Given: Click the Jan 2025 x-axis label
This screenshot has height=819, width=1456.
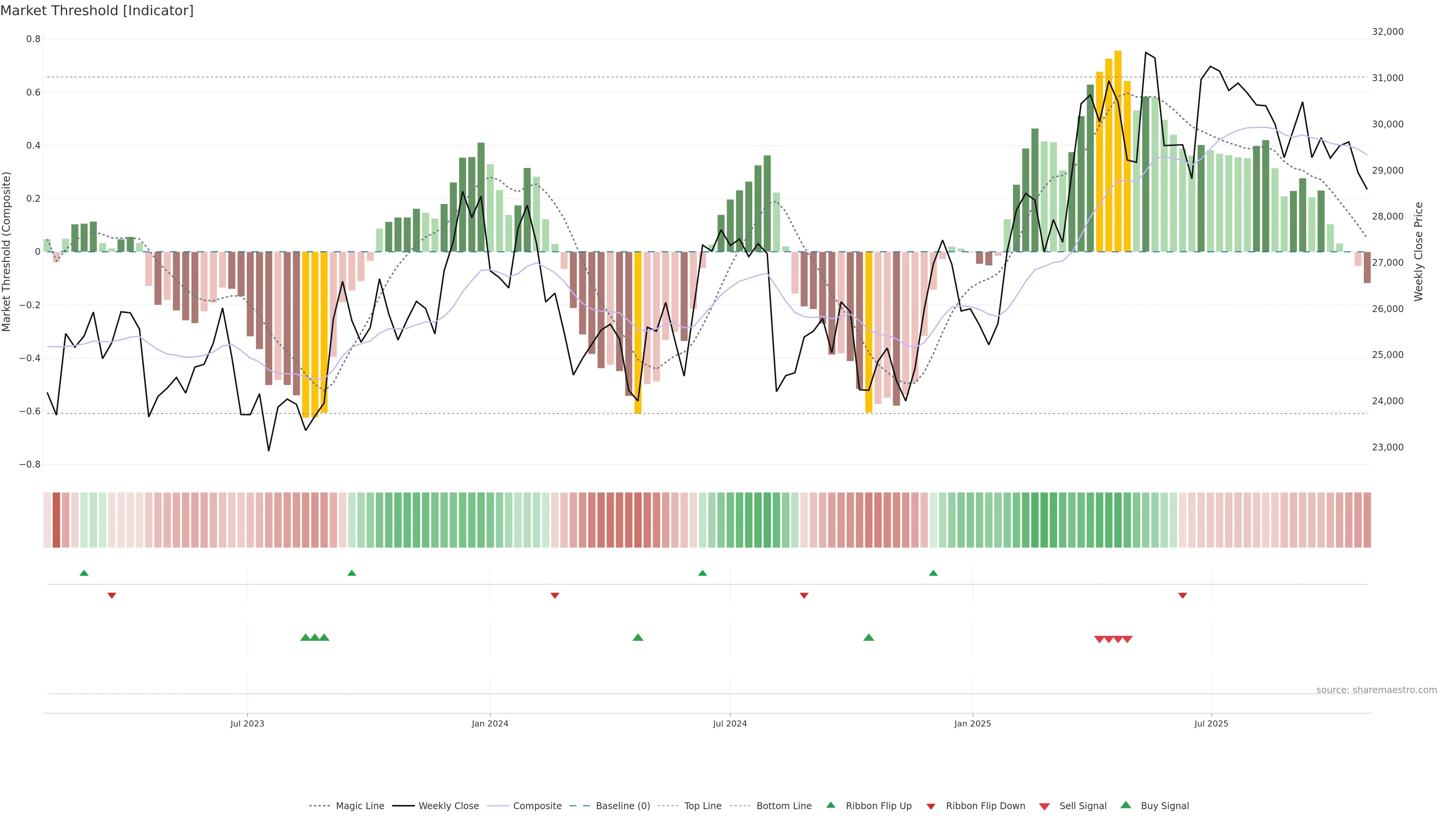Looking at the screenshot, I should click(x=972, y=723).
